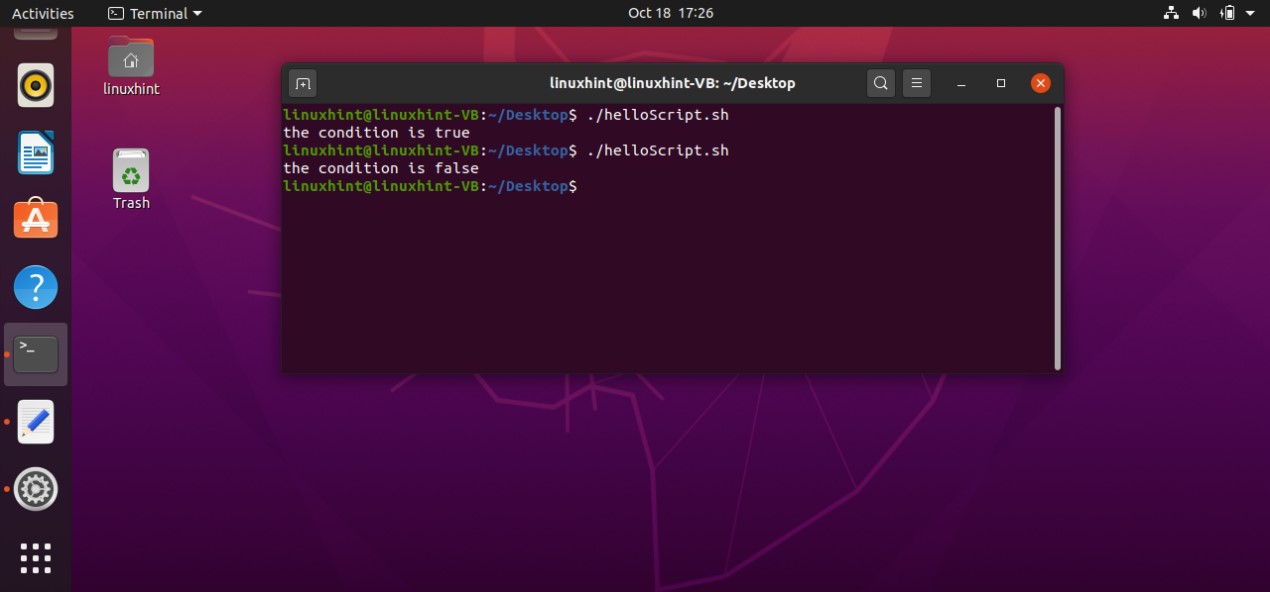Open a new terminal tab
This screenshot has height=592, width=1270.
(303, 83)
